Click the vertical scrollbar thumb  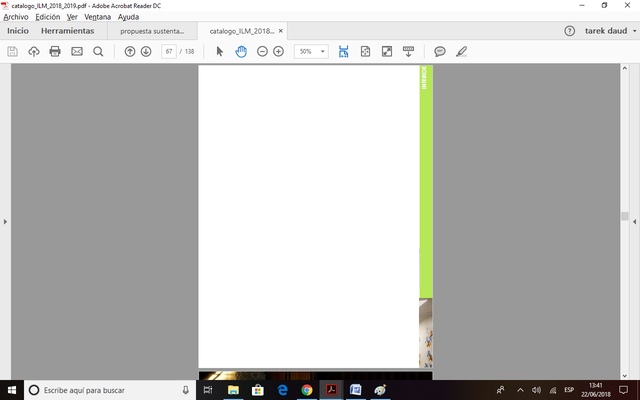pos(624,216)
